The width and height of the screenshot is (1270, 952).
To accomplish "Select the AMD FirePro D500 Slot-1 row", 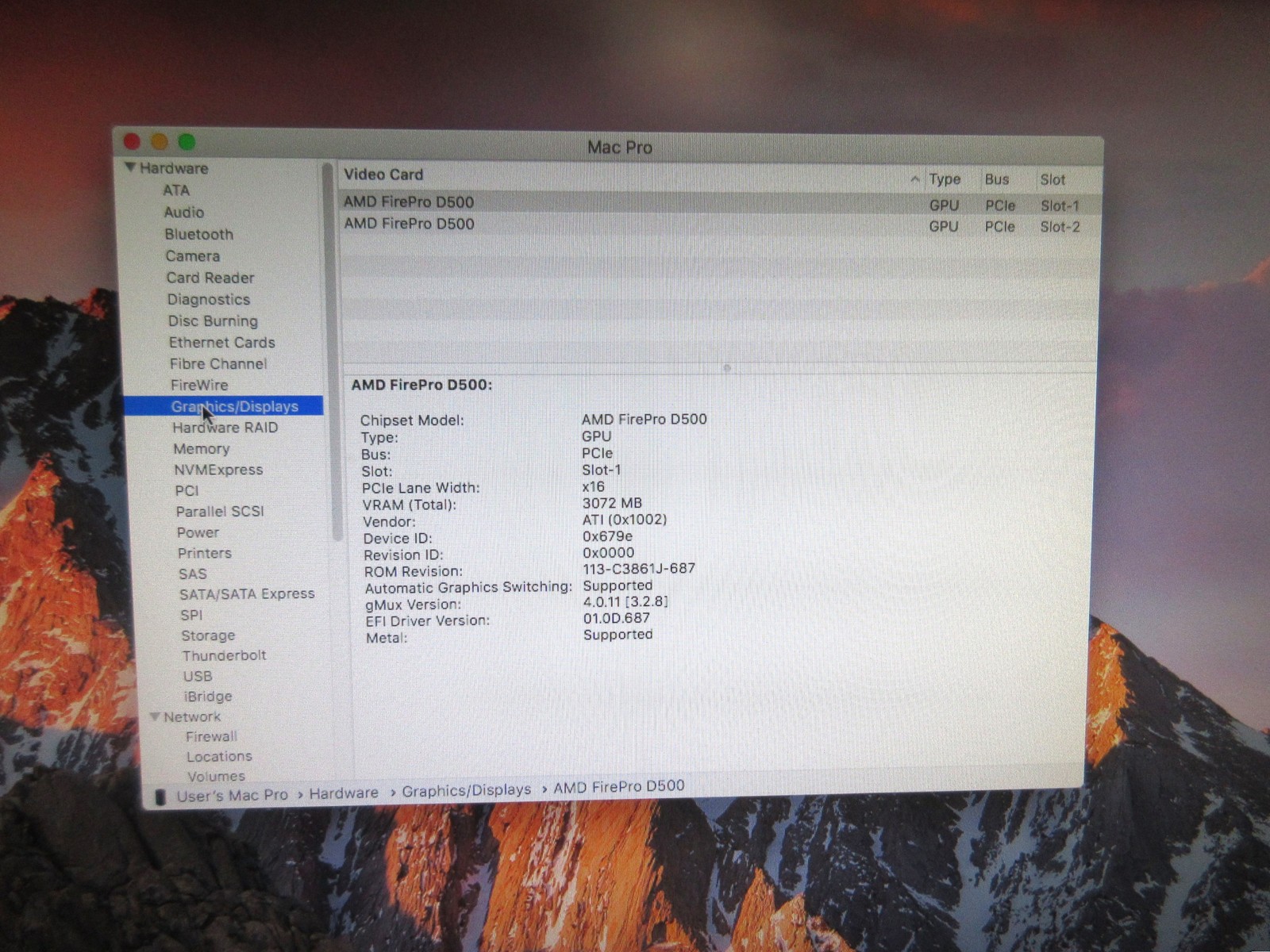I will (x=719, y=203).
